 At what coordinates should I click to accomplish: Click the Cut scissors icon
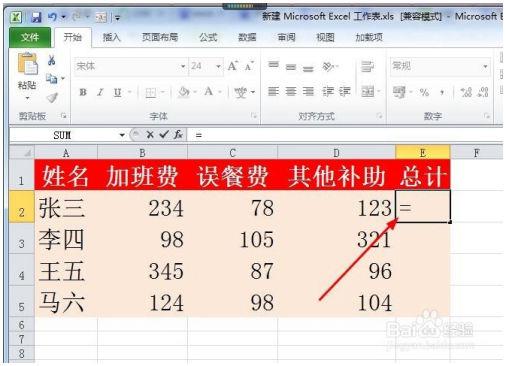click(x=51, y=61)
